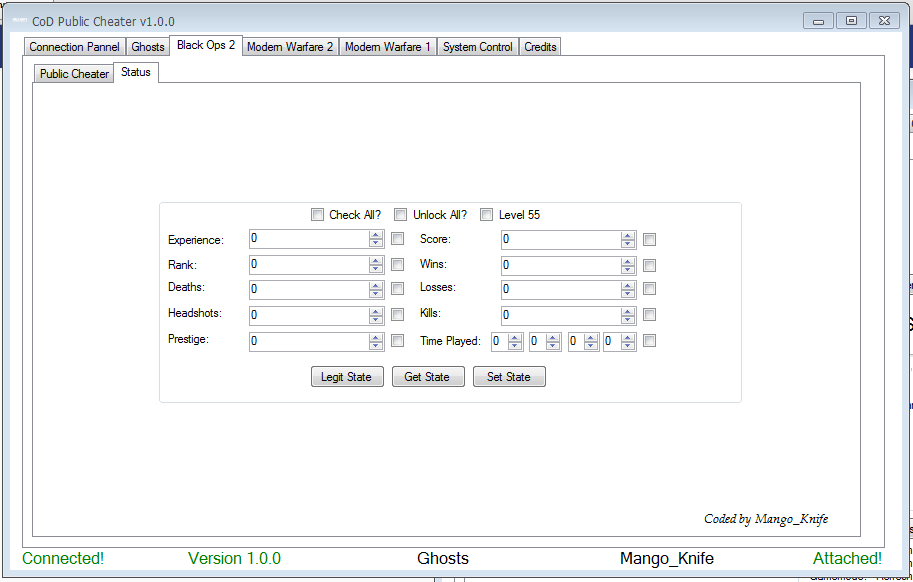Tick the checkbox next to Kills field

click(x=649, y=315)
